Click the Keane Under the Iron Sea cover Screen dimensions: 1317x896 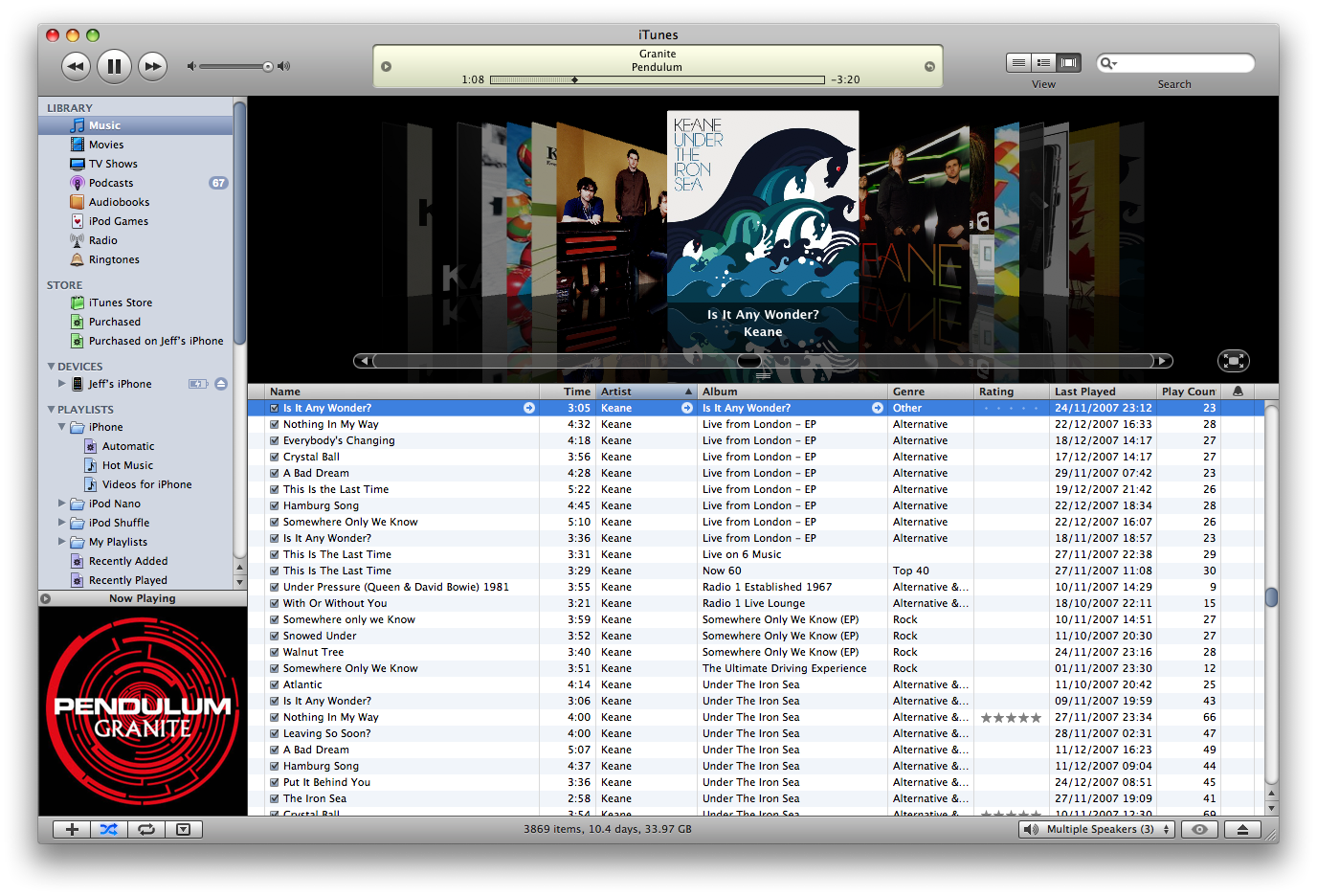pyautogui.click(x=763, y=206)
